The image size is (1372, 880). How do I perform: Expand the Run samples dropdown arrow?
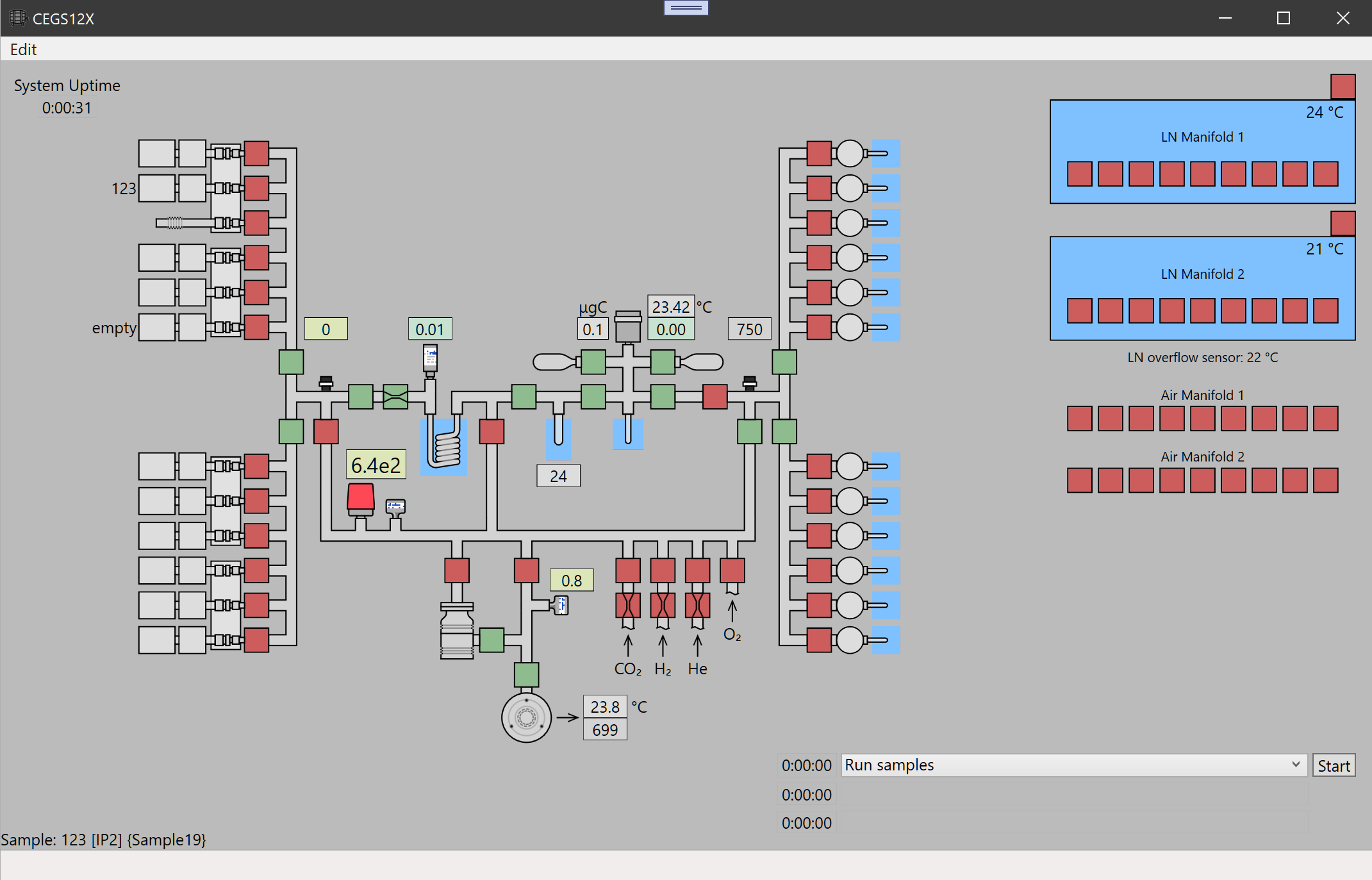click(1296, 765)
